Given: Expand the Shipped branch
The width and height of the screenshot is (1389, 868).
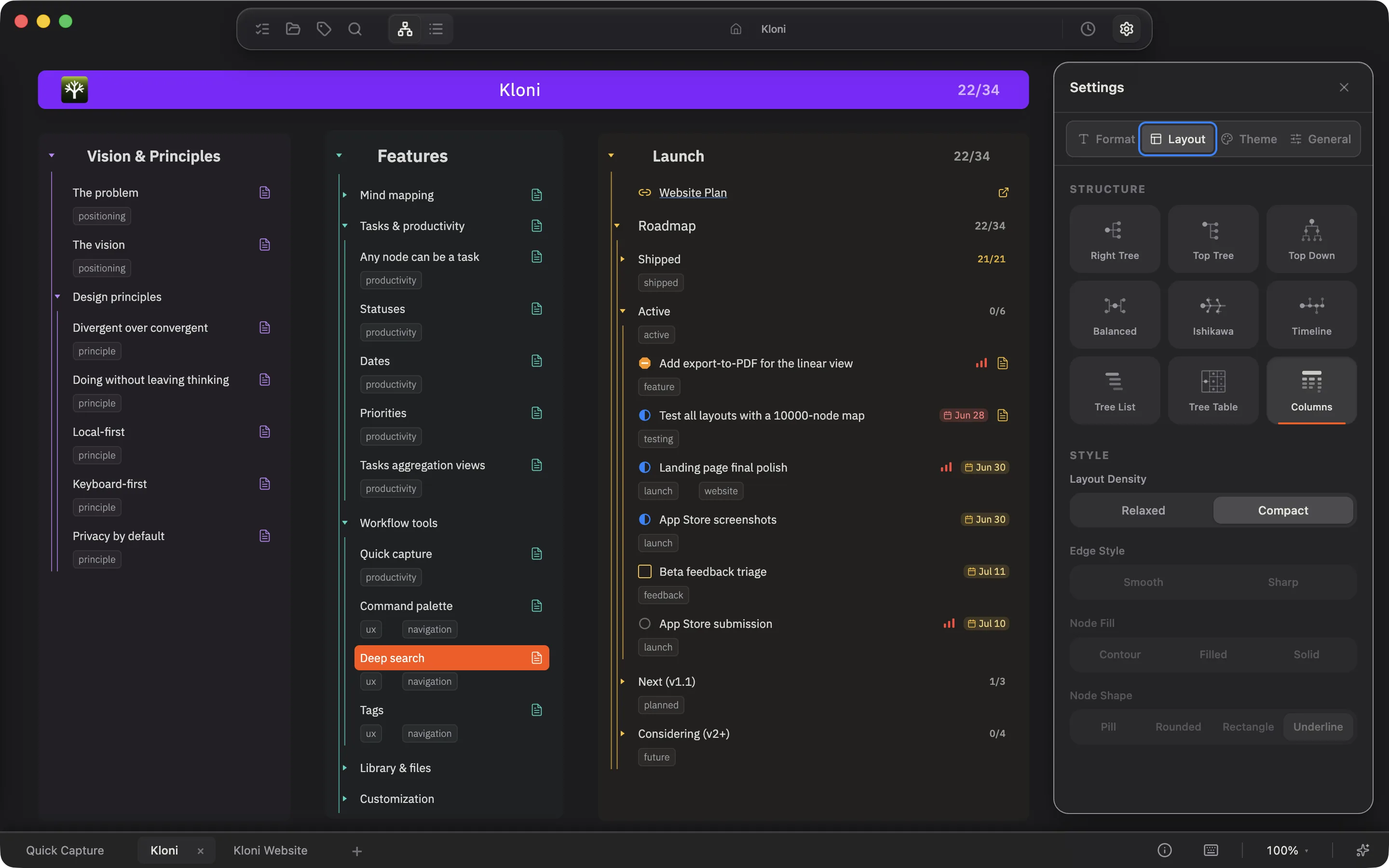Looking at the screenshot, I should coord(622,259).
